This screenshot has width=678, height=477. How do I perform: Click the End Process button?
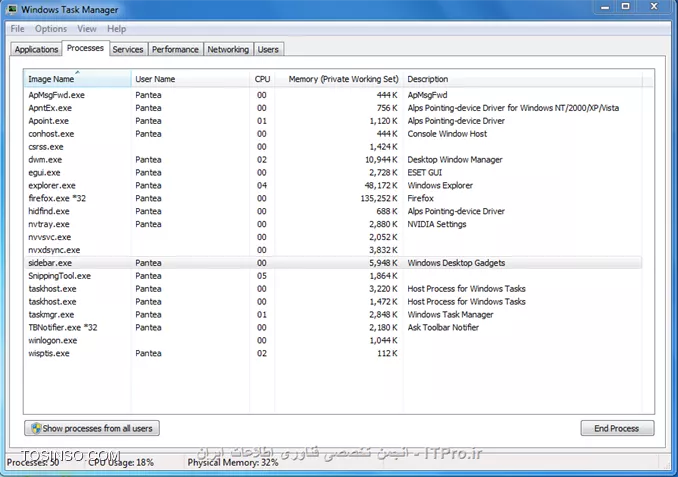[x=617, y=429]
